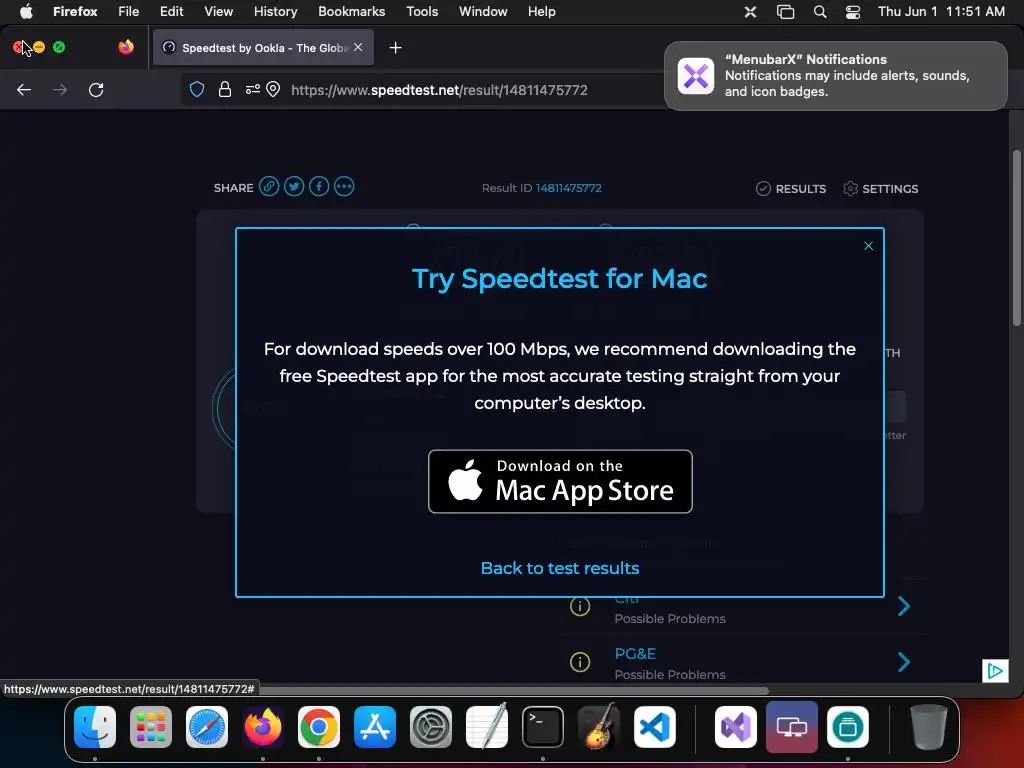The height and width of the screenshot is (768, 1024).
Task: Open PG&E outage entry
Action: (x=635, y=654)
